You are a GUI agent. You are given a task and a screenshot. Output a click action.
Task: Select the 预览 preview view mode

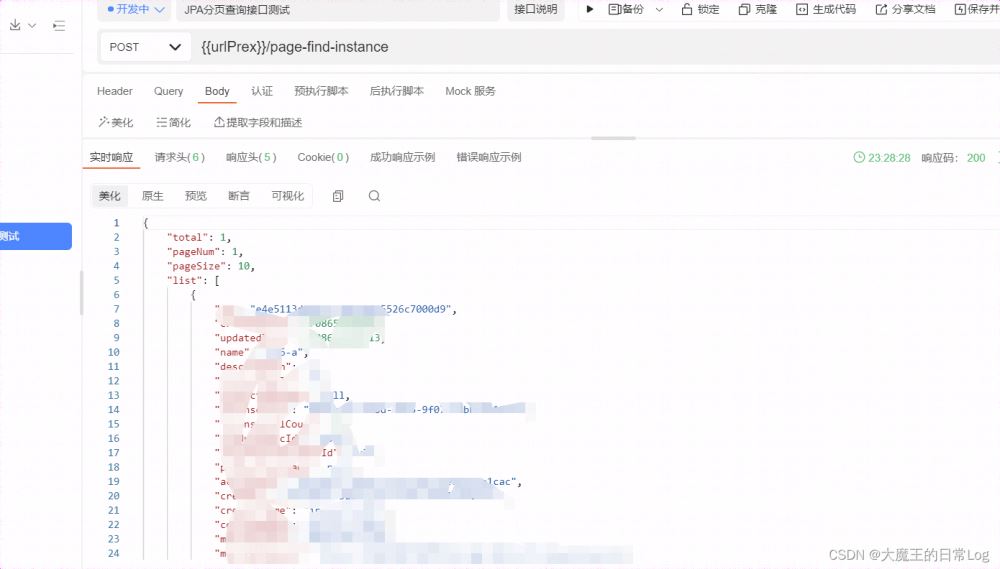coord(196,196)
